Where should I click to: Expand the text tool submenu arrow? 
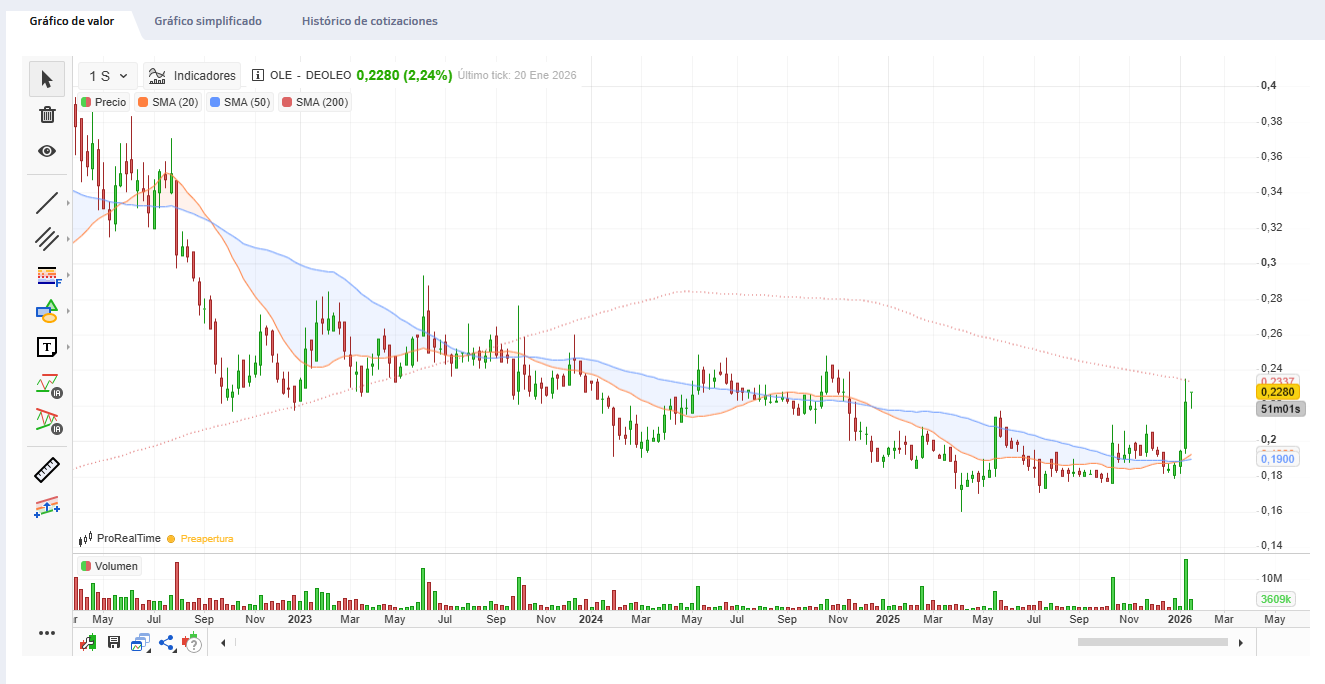pyautogui.click(x=69, y=347)
